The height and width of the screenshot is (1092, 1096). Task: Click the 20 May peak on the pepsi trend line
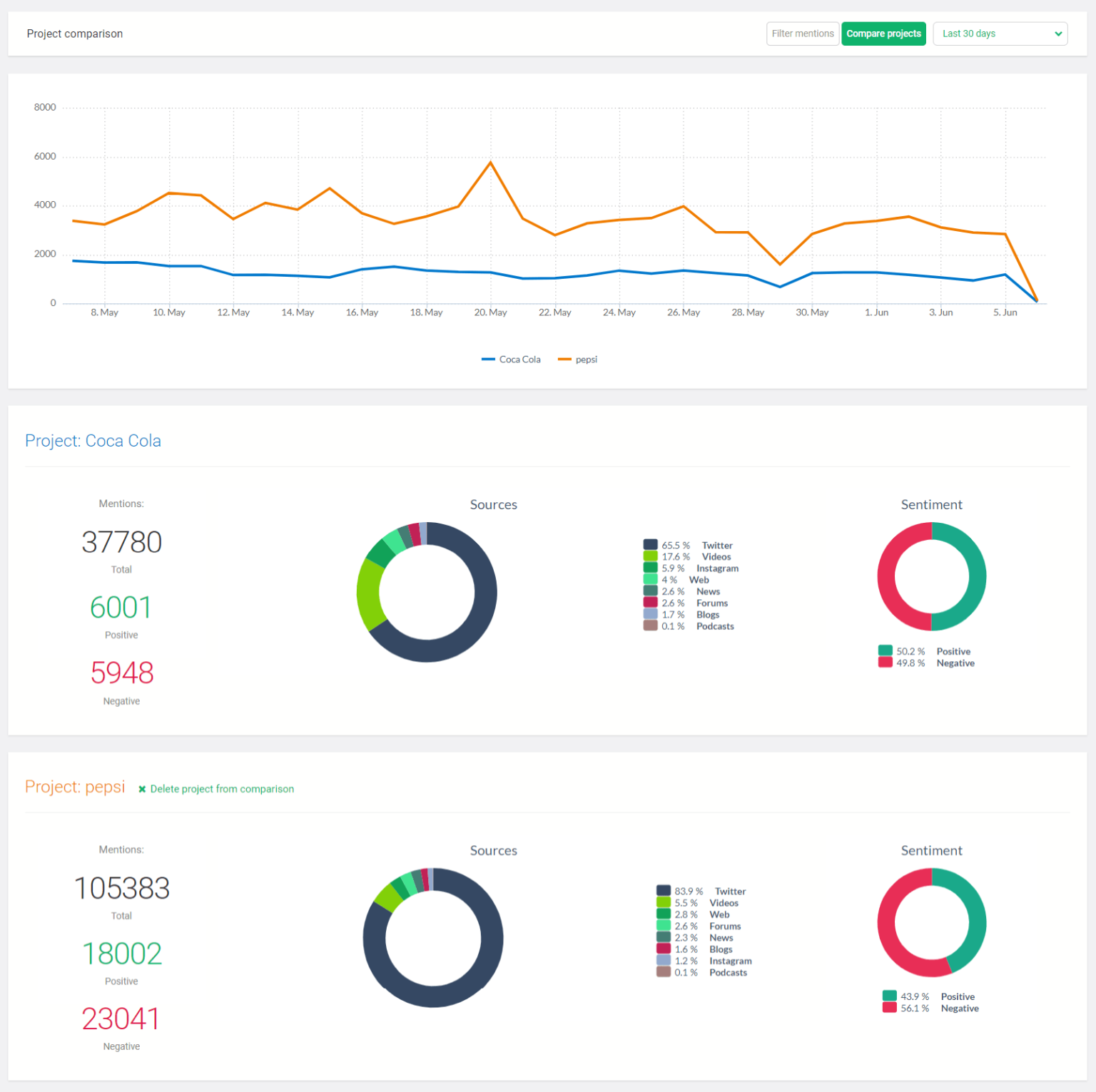489,163
